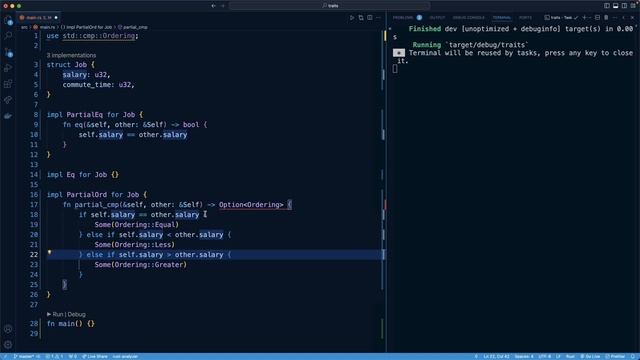Maximize the panel with chevron icon
640x360 pixels.
pos(624,18)
